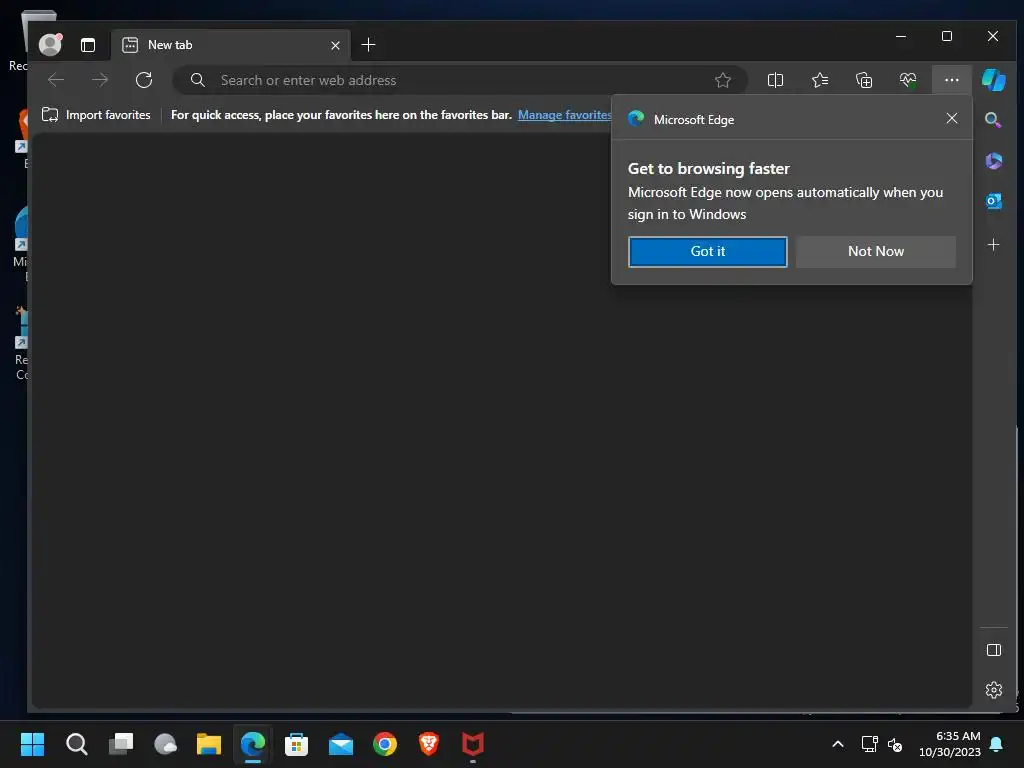Open network status tray icon

869,744
